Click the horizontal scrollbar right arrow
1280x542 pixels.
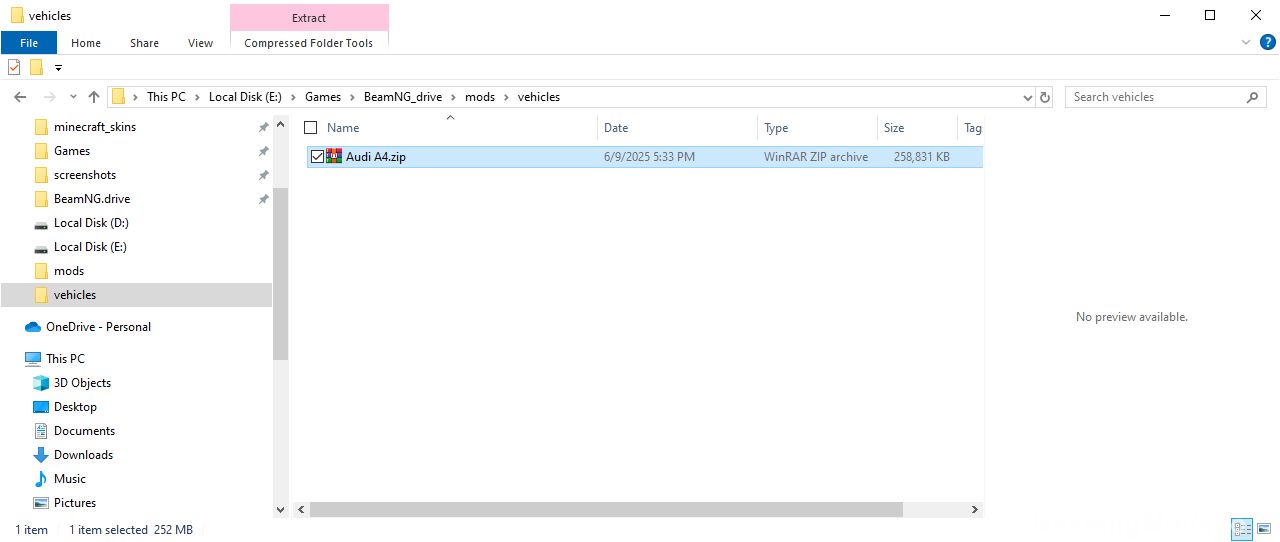[975, 509]
